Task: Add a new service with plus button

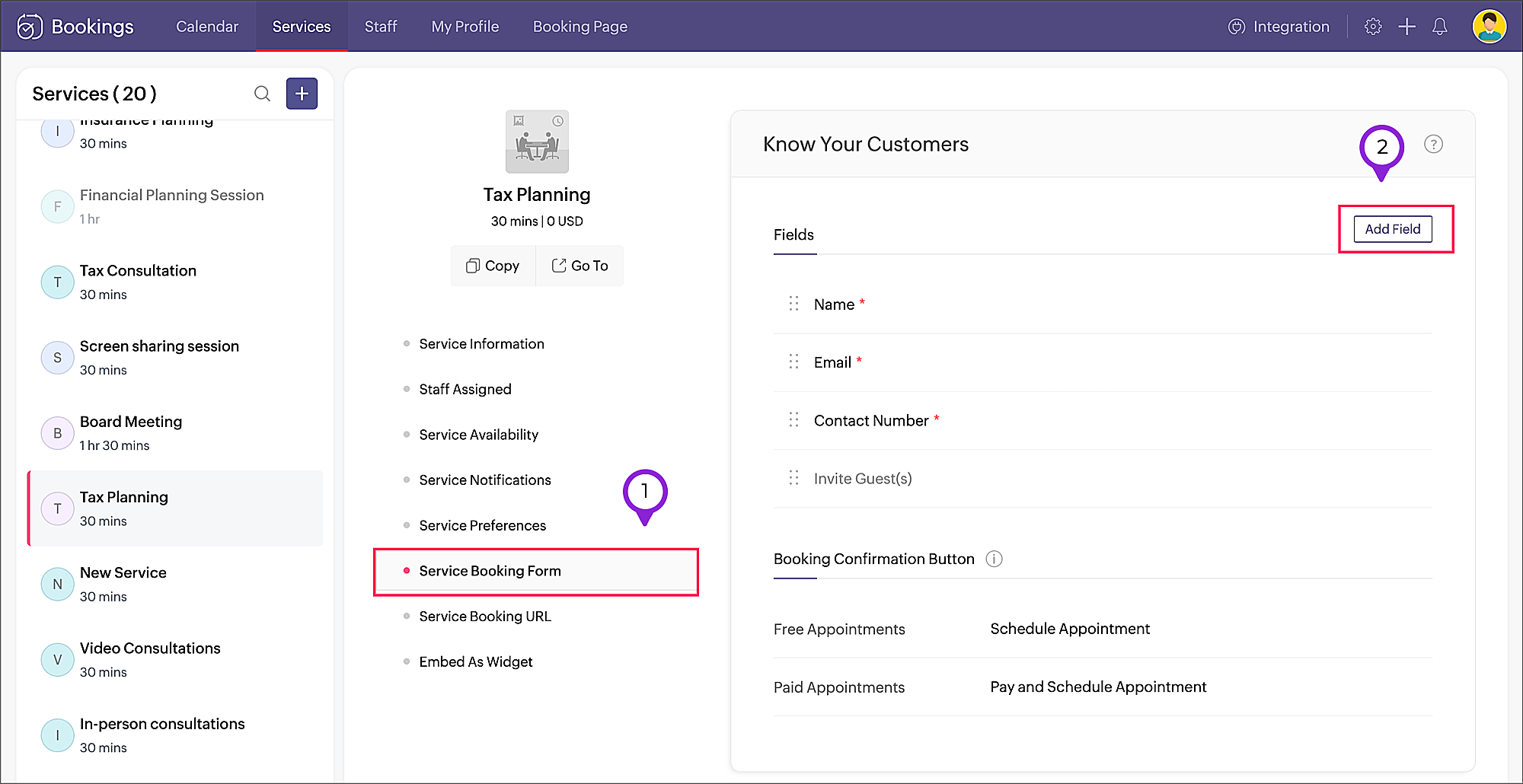Action: coord(302,94)
